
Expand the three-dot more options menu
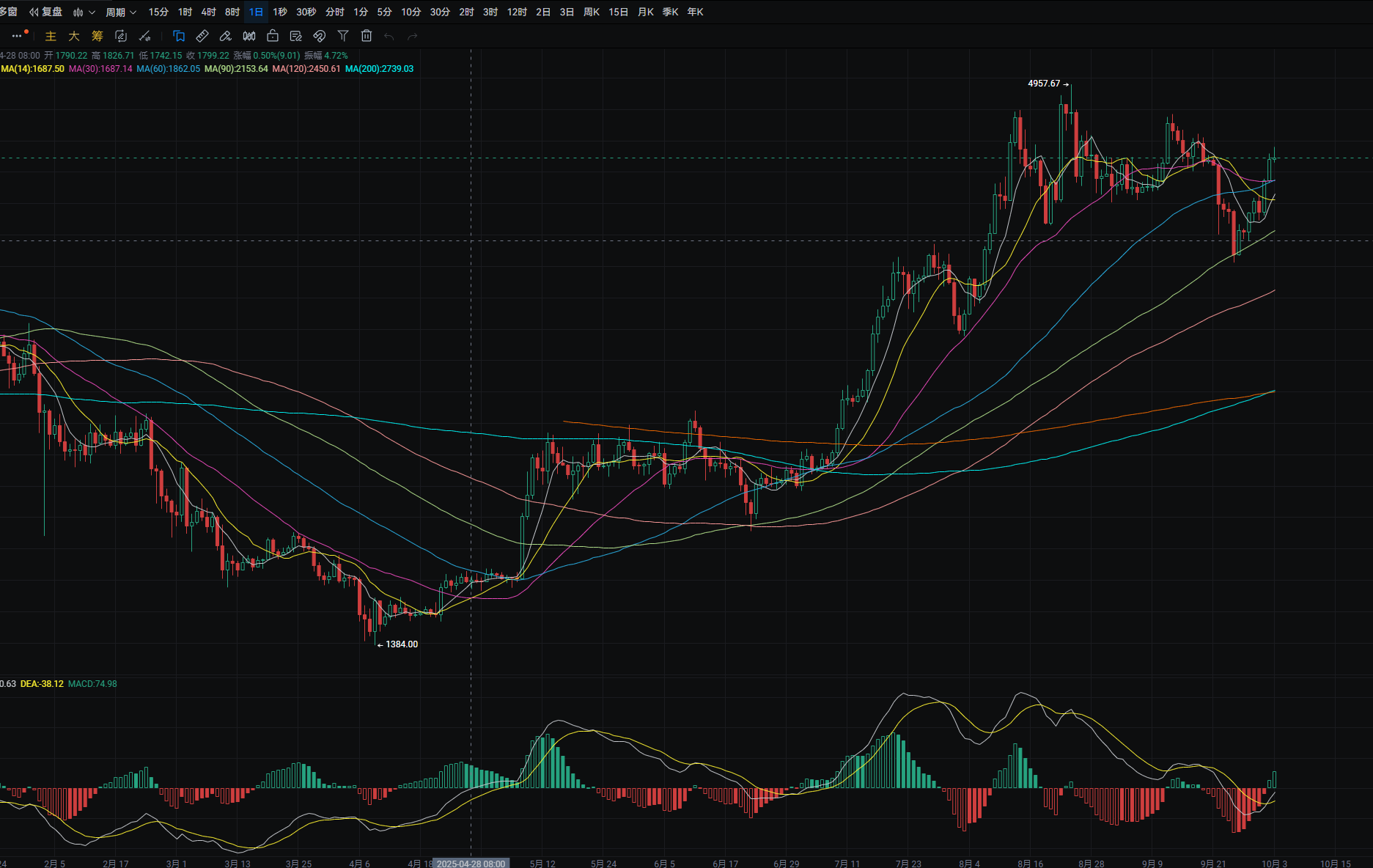(17, 36)
